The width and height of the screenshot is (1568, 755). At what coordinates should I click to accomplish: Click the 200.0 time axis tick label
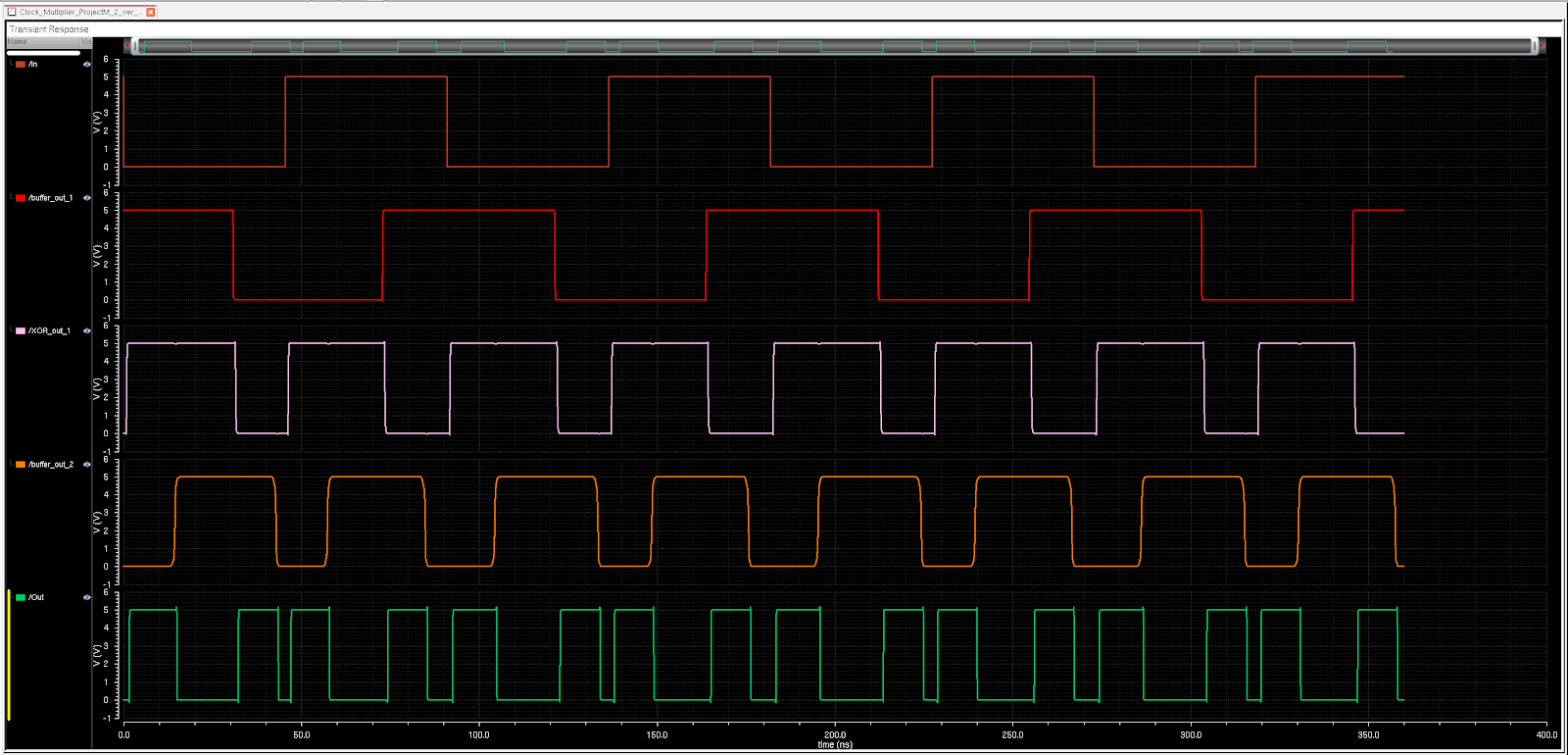[x=835, y=735]
